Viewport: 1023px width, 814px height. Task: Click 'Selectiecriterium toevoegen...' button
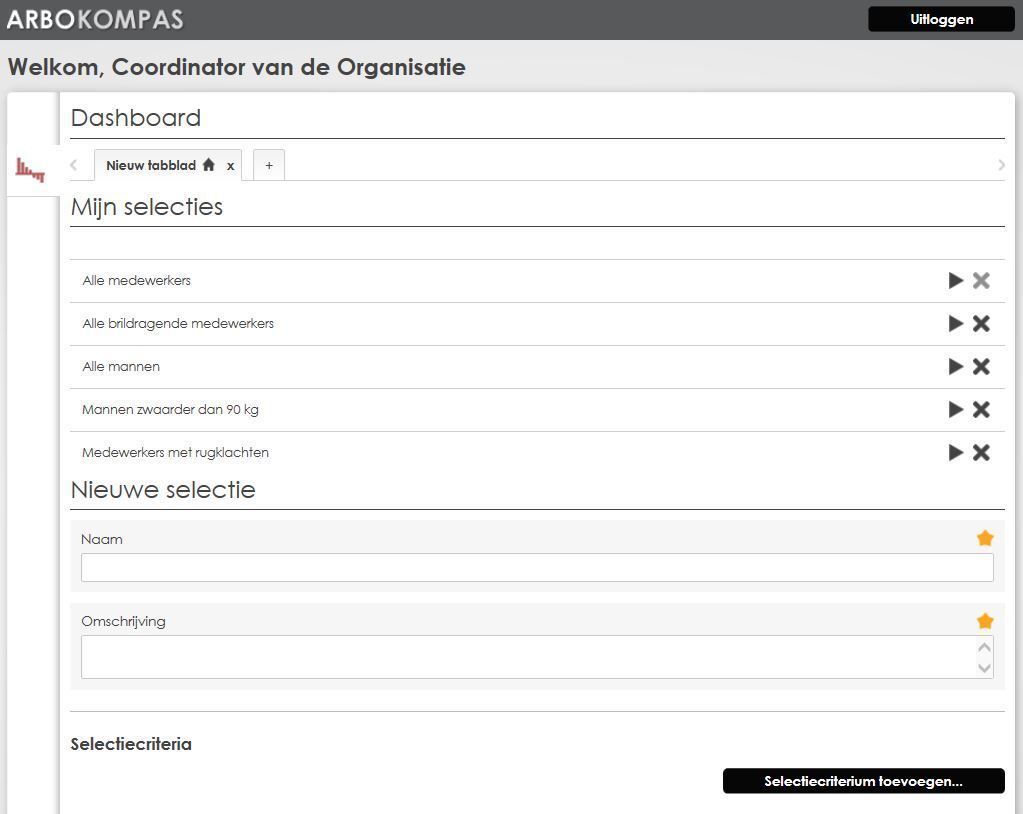point(863,781)
